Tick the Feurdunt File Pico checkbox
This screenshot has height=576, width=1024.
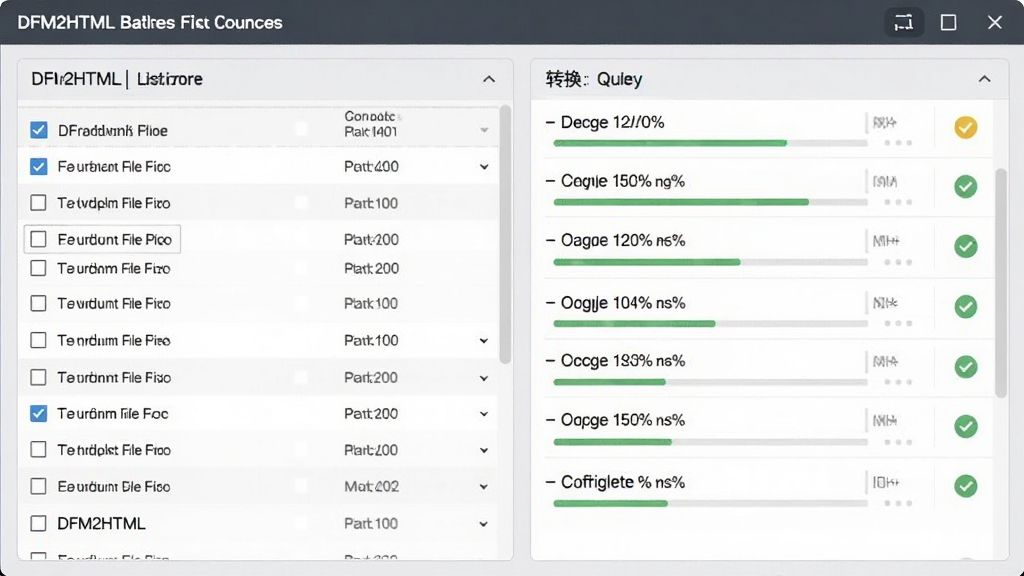[x=39, y=240]
